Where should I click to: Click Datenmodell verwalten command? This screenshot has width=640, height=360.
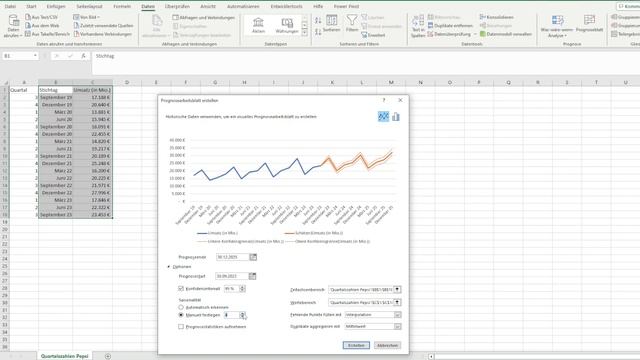pyautogui.click(x=506, y=34)
